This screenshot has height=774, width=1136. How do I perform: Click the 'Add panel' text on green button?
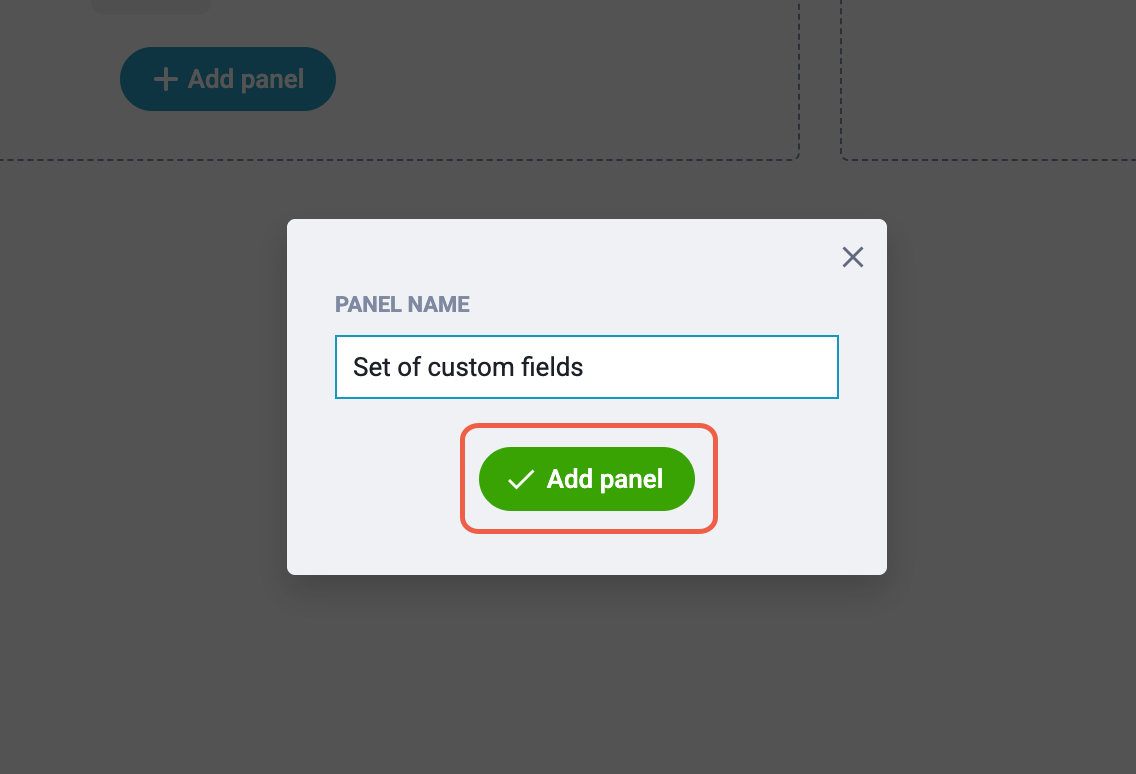605,479
